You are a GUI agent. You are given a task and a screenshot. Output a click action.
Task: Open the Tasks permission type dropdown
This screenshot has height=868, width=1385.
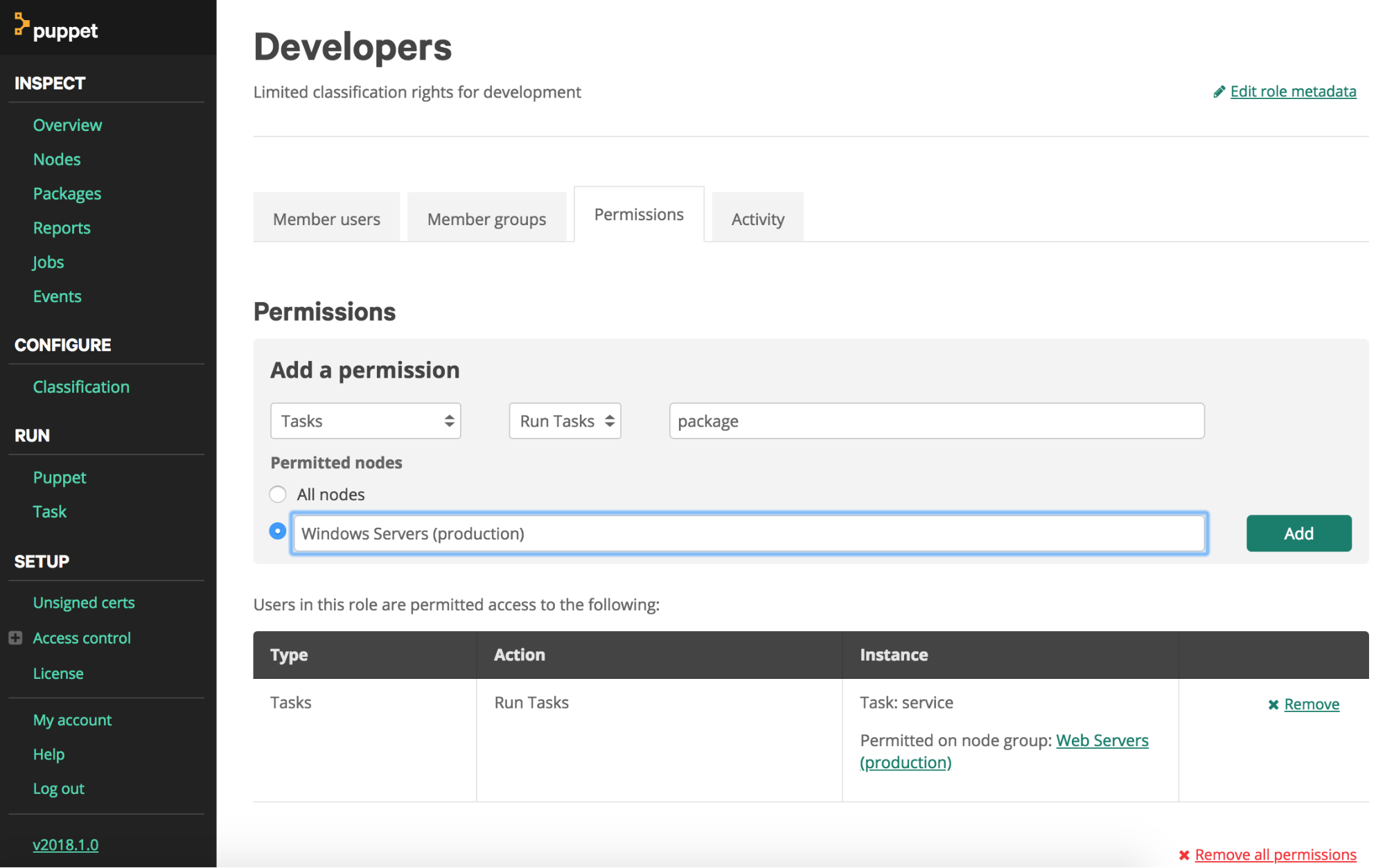[365, 421]
